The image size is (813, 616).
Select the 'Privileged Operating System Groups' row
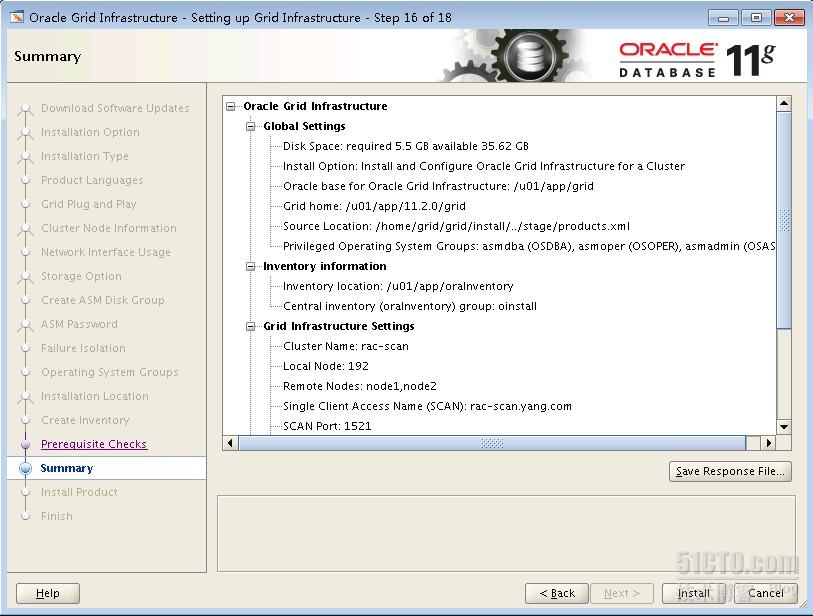529,246
